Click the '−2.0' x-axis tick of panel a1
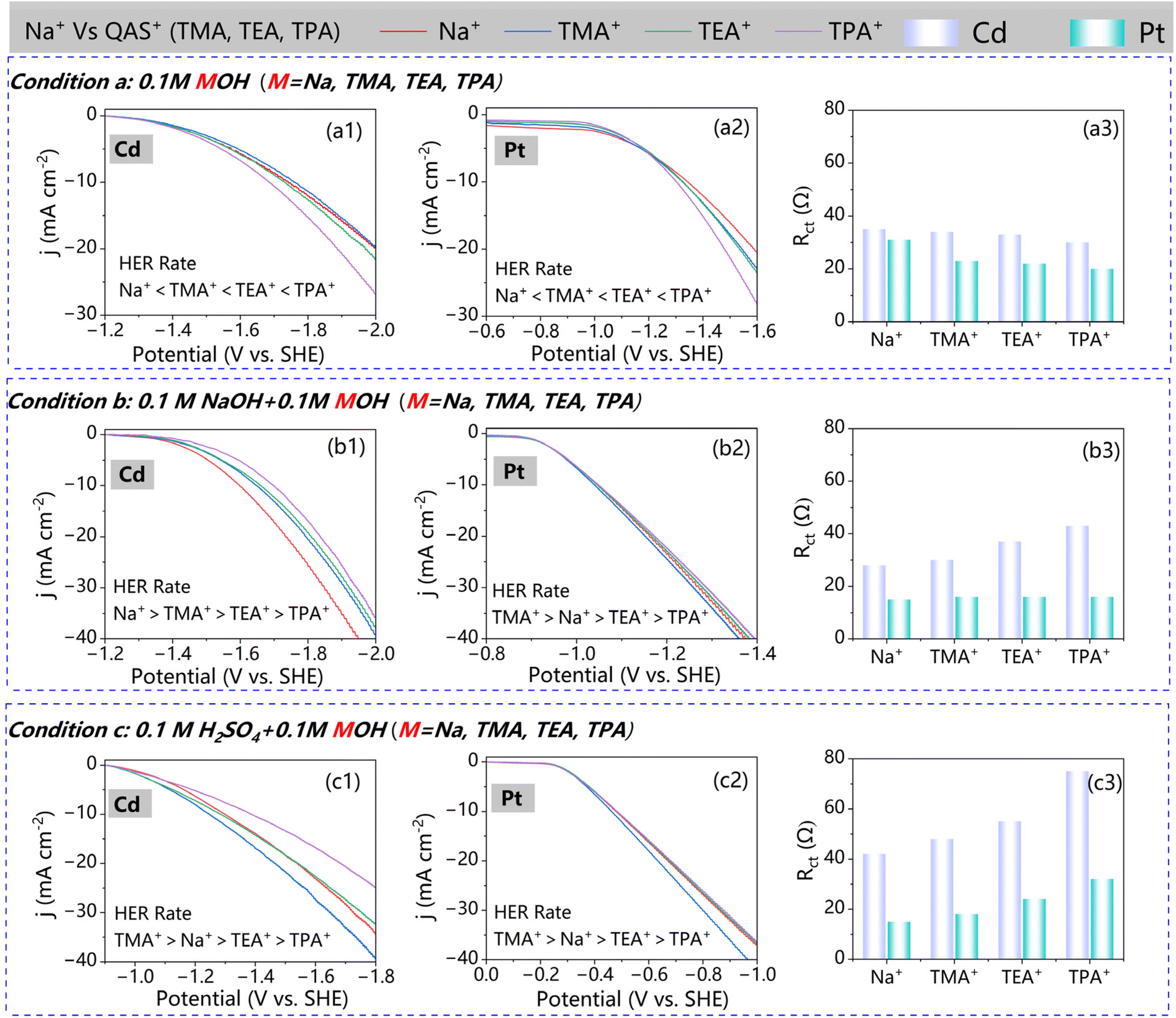Viewport: 1176px width, 1018px height. 375,330
